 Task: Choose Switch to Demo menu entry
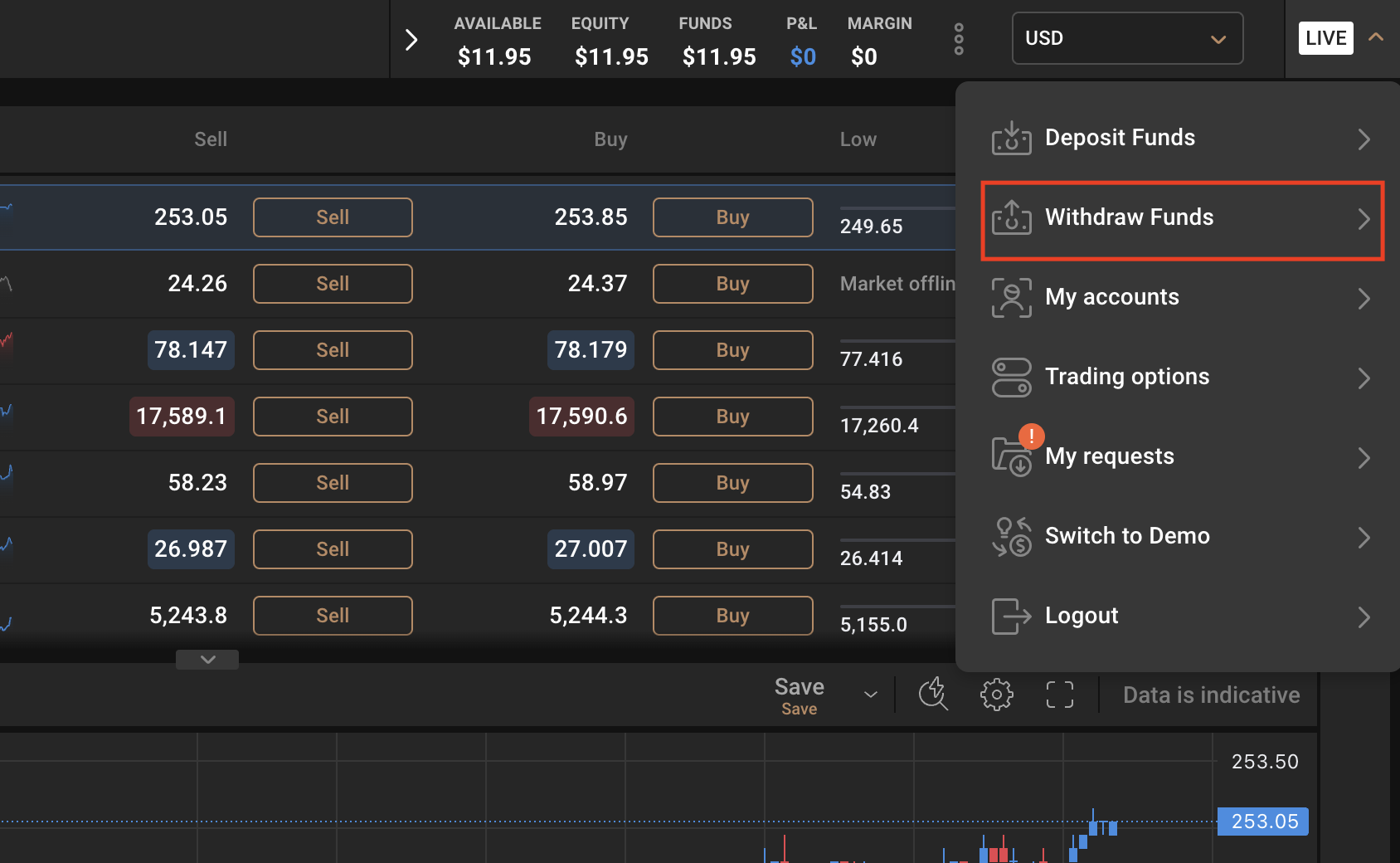1126,536
